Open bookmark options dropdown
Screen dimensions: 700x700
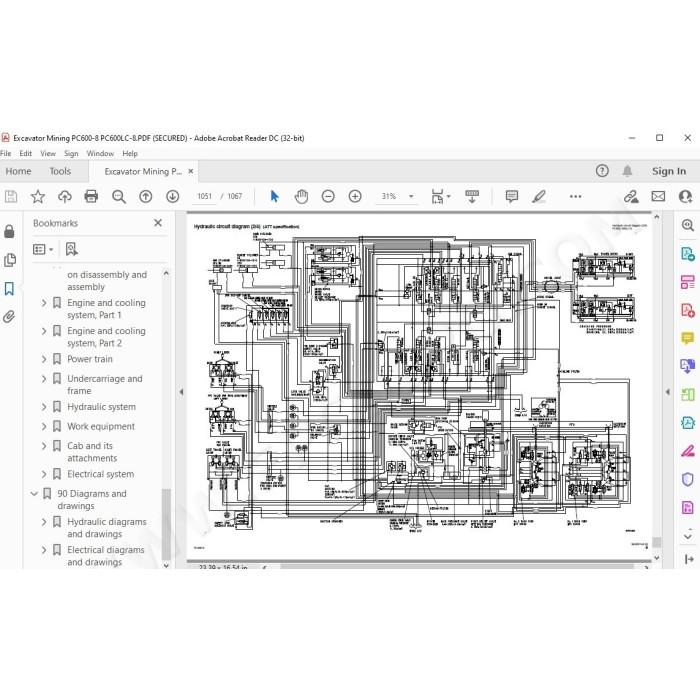click(x=43, y=249)
